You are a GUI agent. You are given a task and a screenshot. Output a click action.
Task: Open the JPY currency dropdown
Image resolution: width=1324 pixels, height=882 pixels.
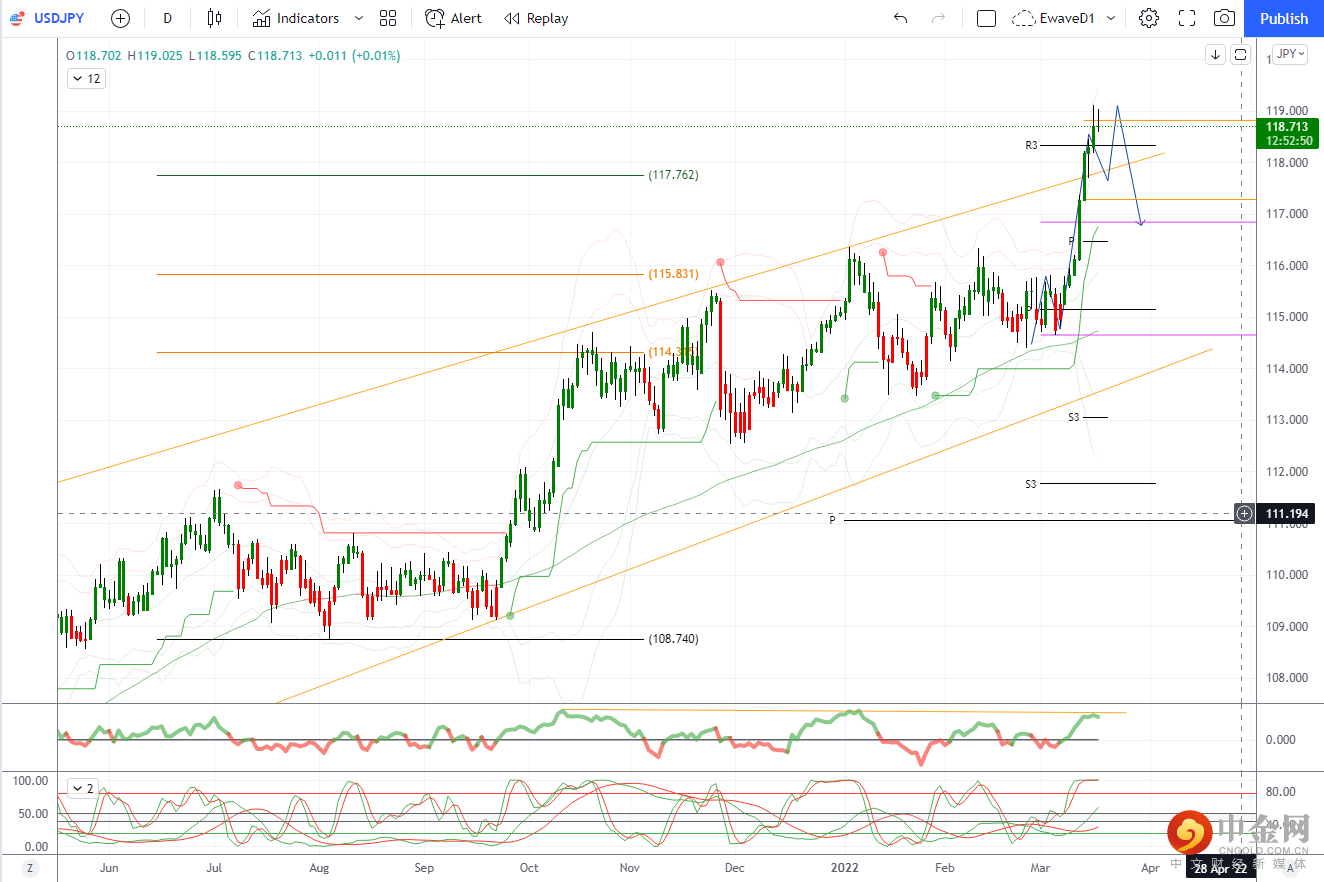1290,55
